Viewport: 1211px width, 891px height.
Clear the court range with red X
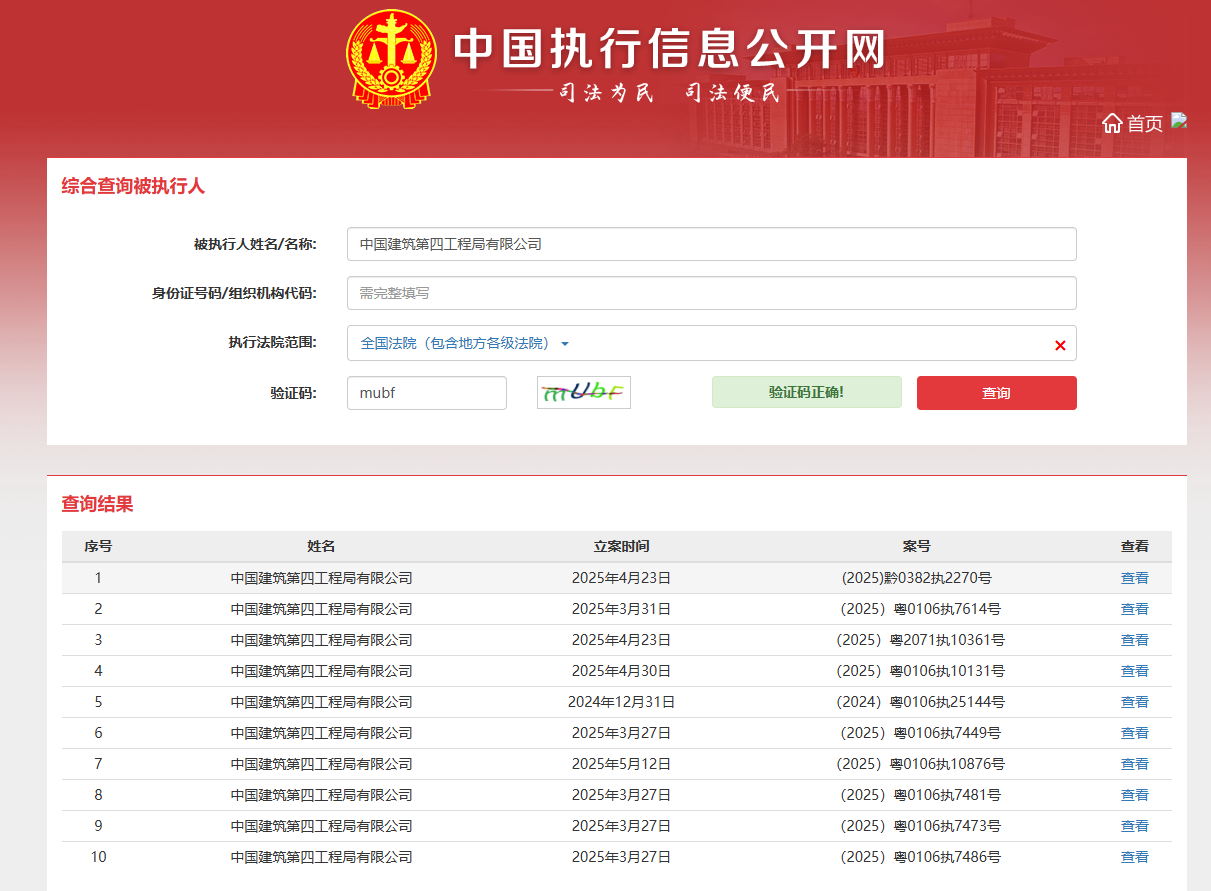(x=1060, y=345)
